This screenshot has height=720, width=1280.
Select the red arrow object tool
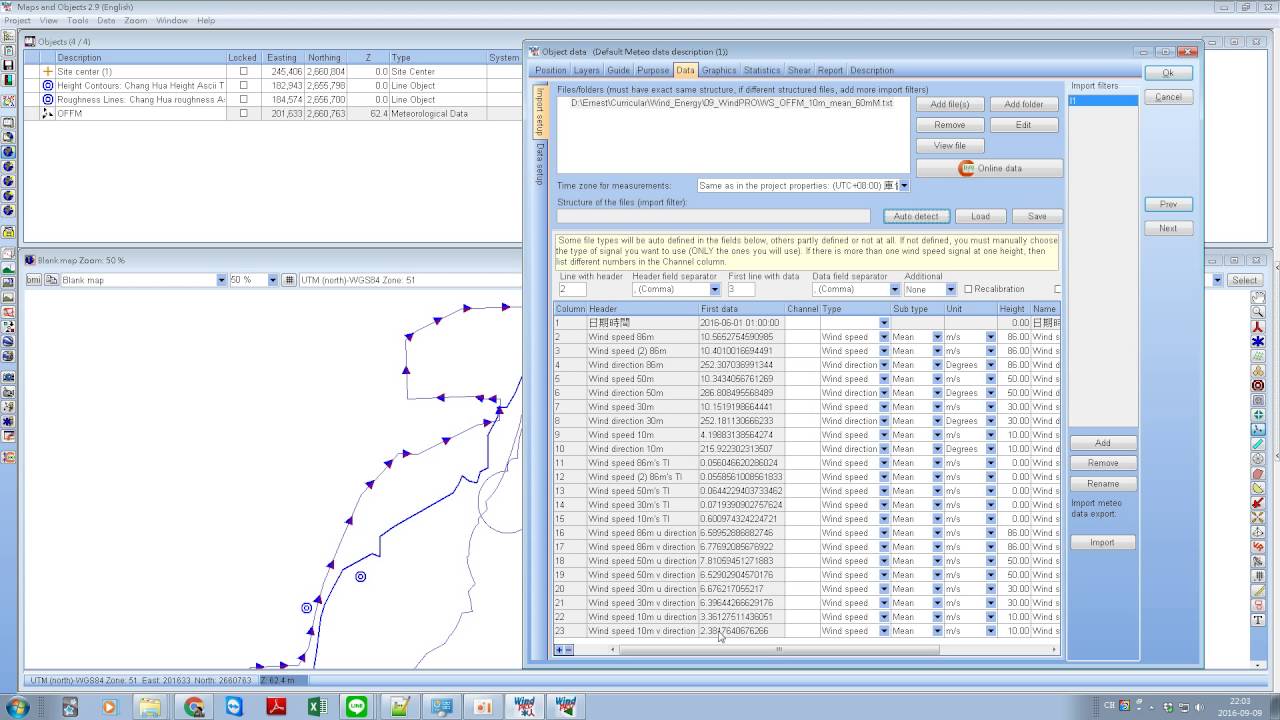[1258, 502]
